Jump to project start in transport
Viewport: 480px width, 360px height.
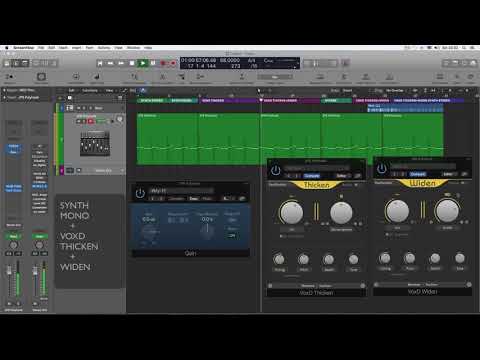(100, 63)
